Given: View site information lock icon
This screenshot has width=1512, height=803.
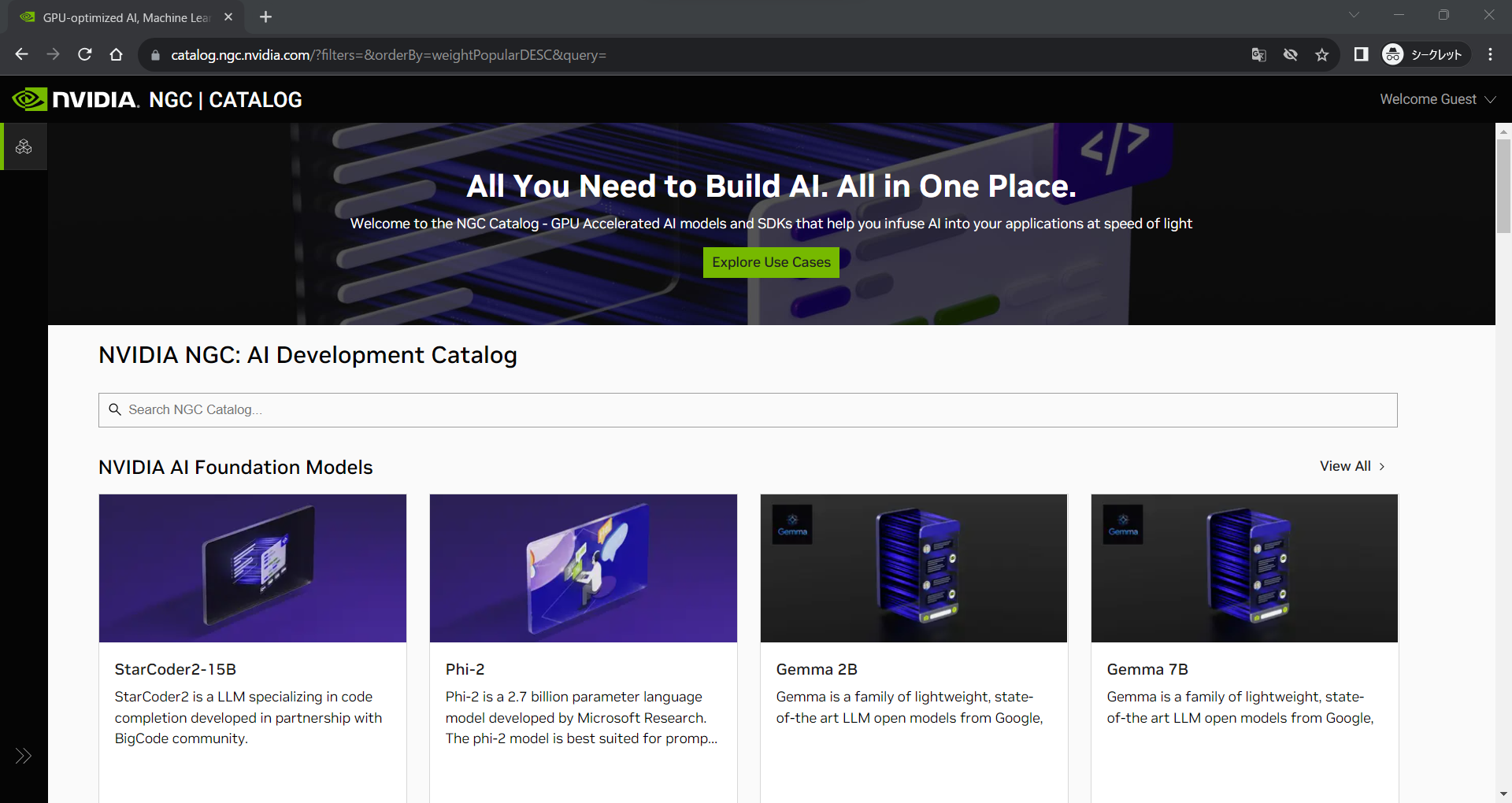Looking at the screenshot, I should tap(155, 55).
